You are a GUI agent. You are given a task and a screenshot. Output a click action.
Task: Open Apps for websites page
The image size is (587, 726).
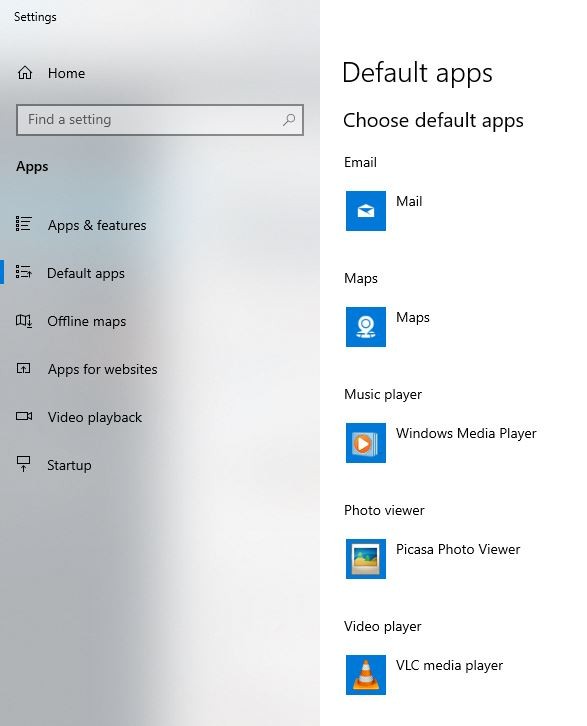pyautogui.click(x=102, y=369)
